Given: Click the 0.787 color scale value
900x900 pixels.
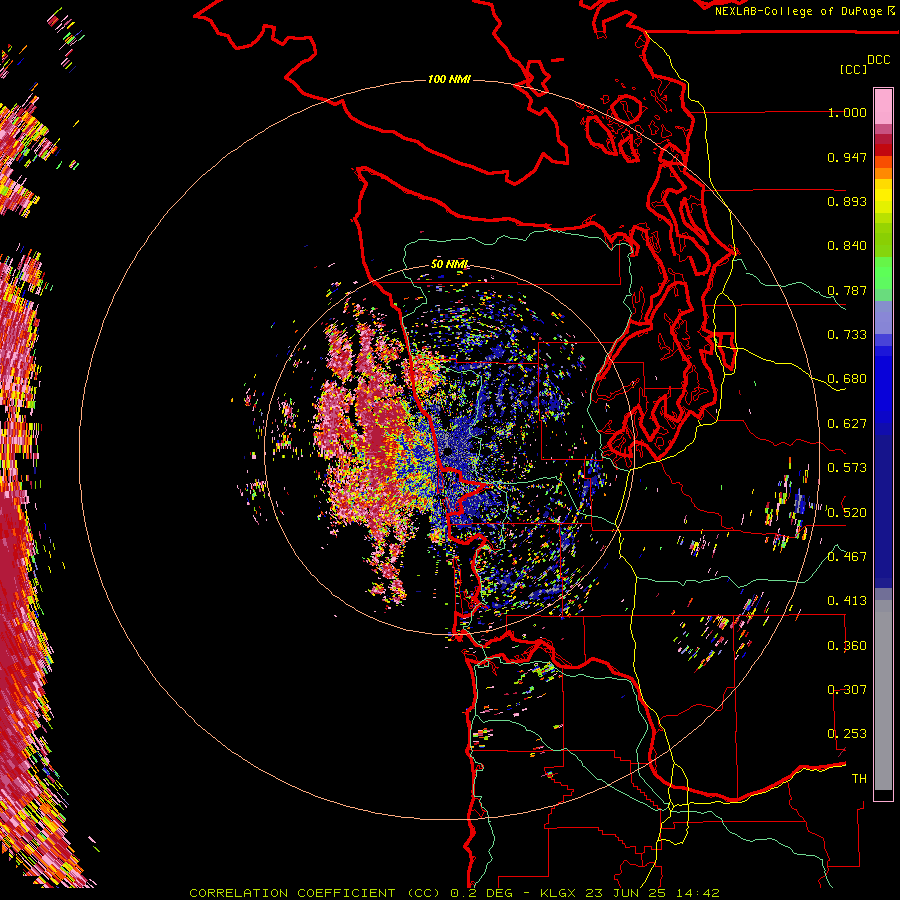Looking at the screenshot, I should [847, 290].
